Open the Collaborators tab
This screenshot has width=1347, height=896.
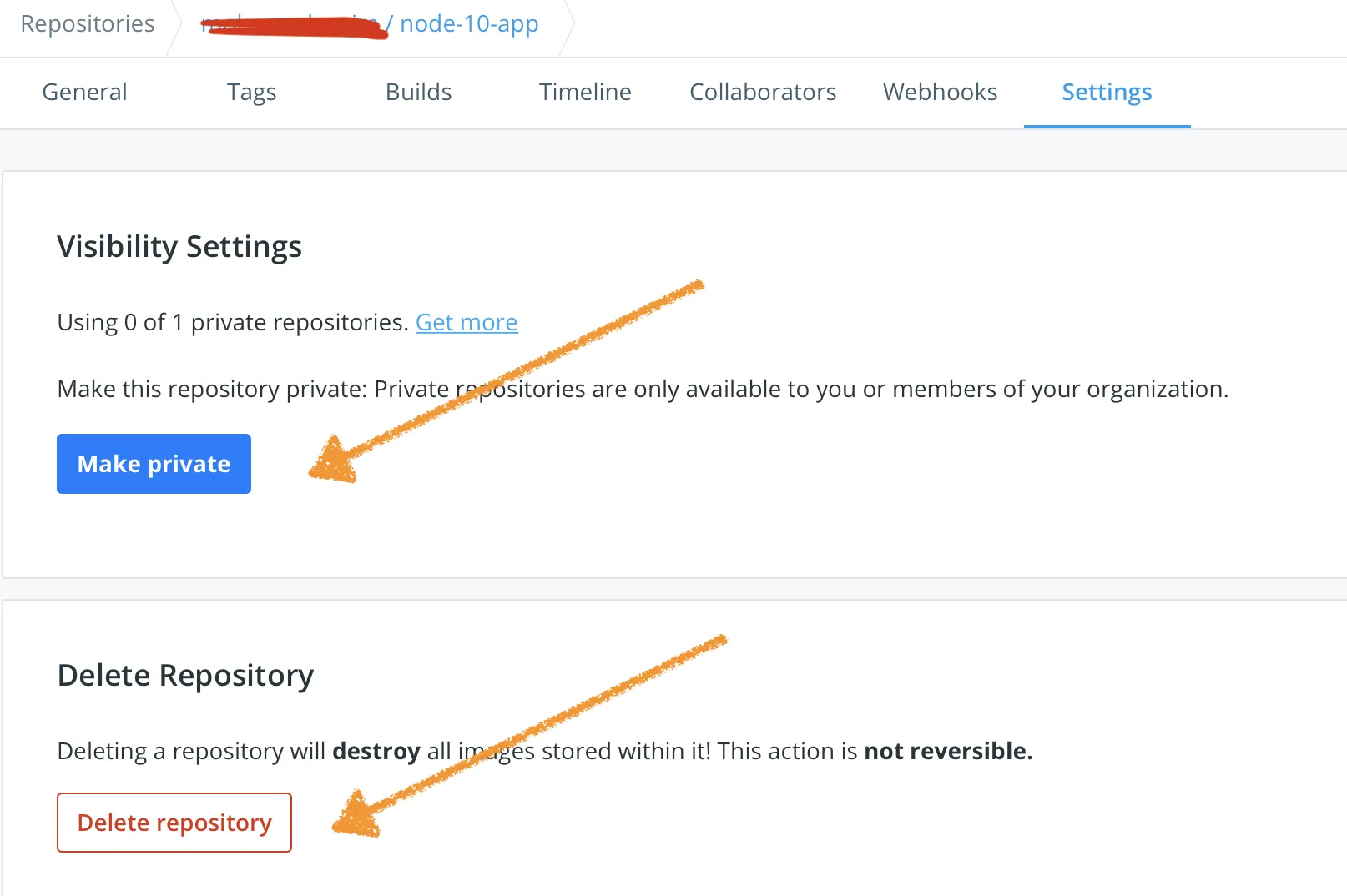[x=763, y=92]
